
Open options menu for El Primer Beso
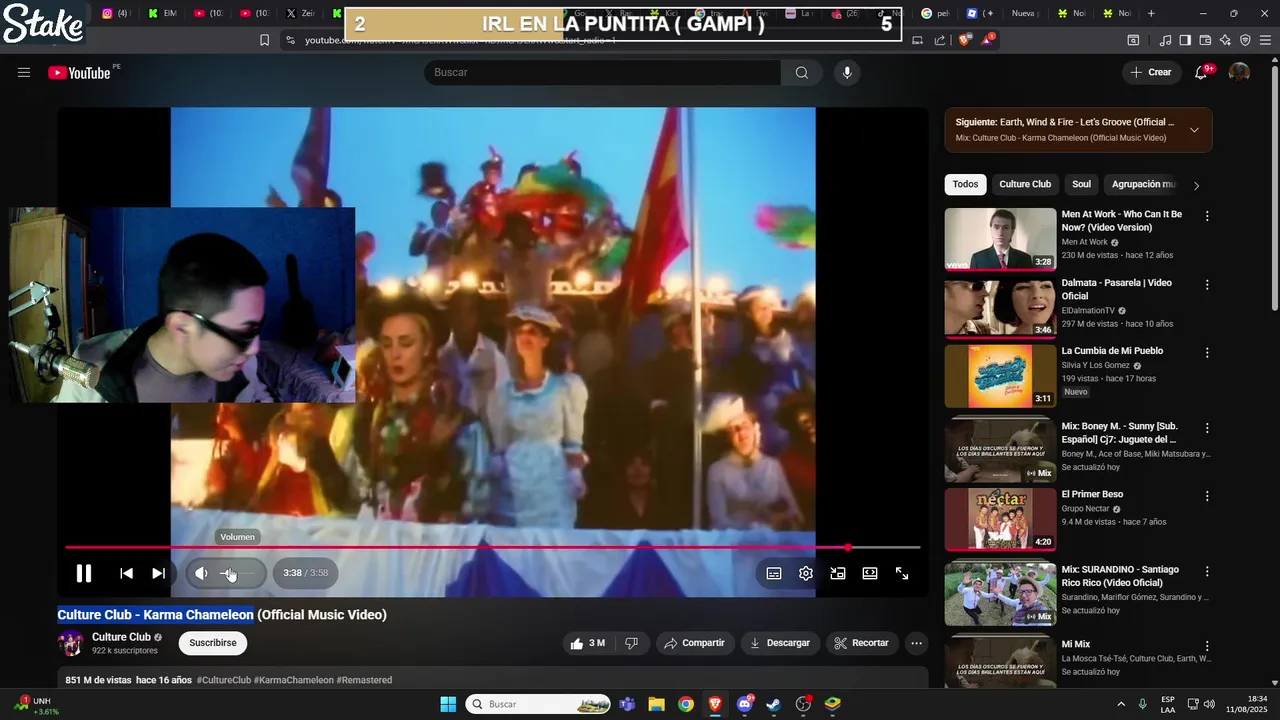[1207, 496]
